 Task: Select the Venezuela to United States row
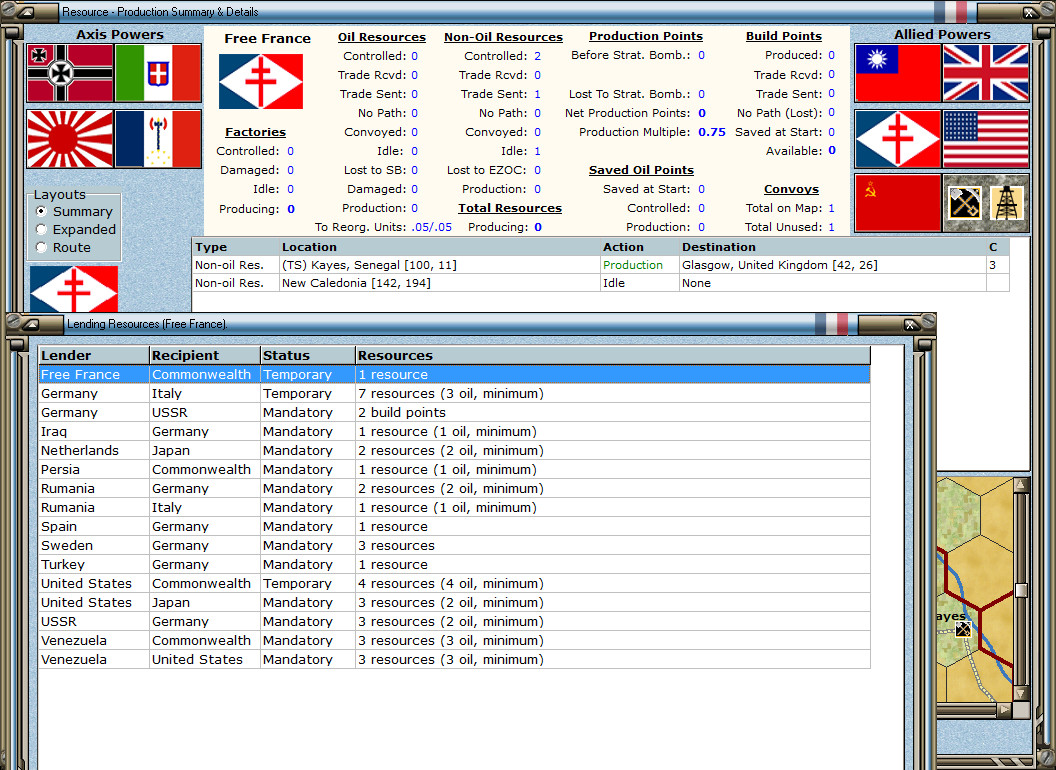[455, 660]
